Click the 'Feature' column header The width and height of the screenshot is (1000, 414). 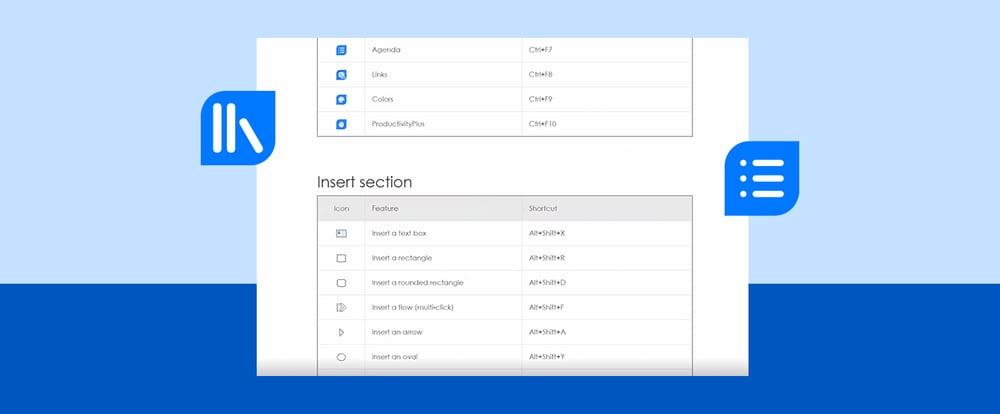[385, 209]
